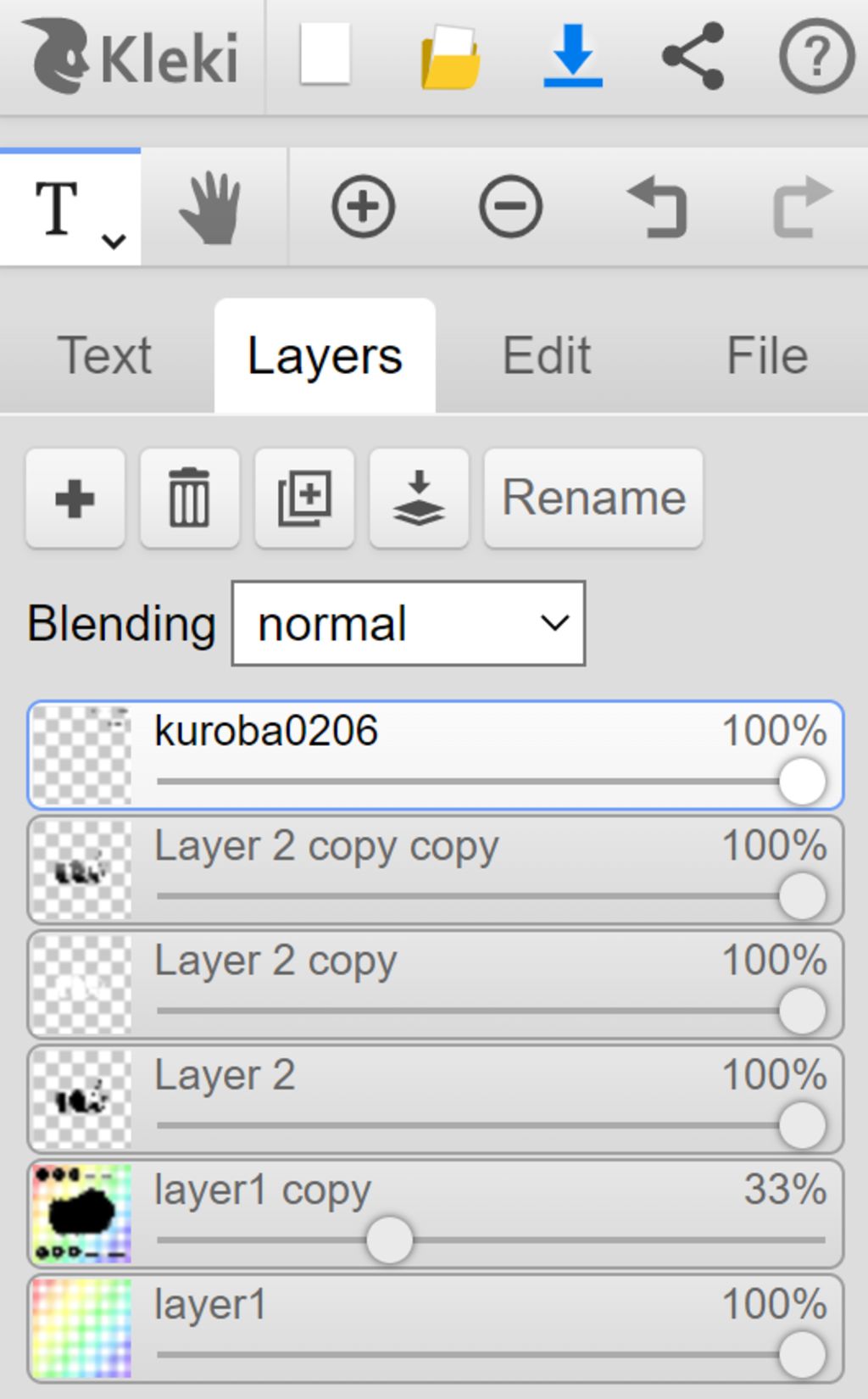
Task: Expand the Text tool chevron selector
Action: (x=114, y=241)
